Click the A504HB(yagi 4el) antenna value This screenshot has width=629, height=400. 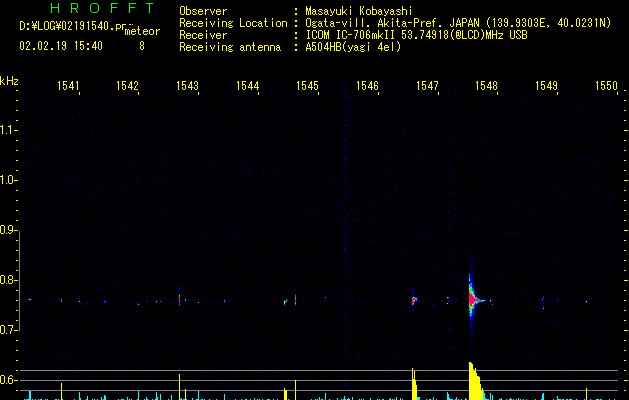pos(353,47)
